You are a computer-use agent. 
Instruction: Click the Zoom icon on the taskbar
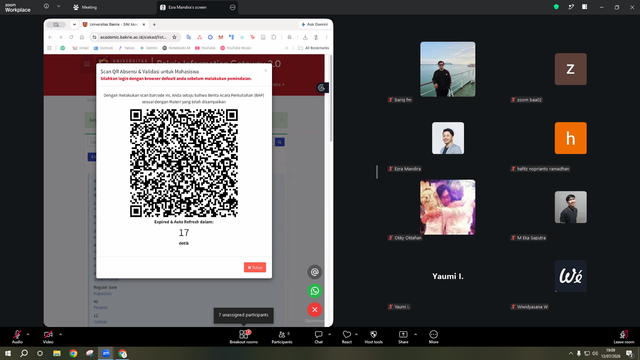(106, 353)
